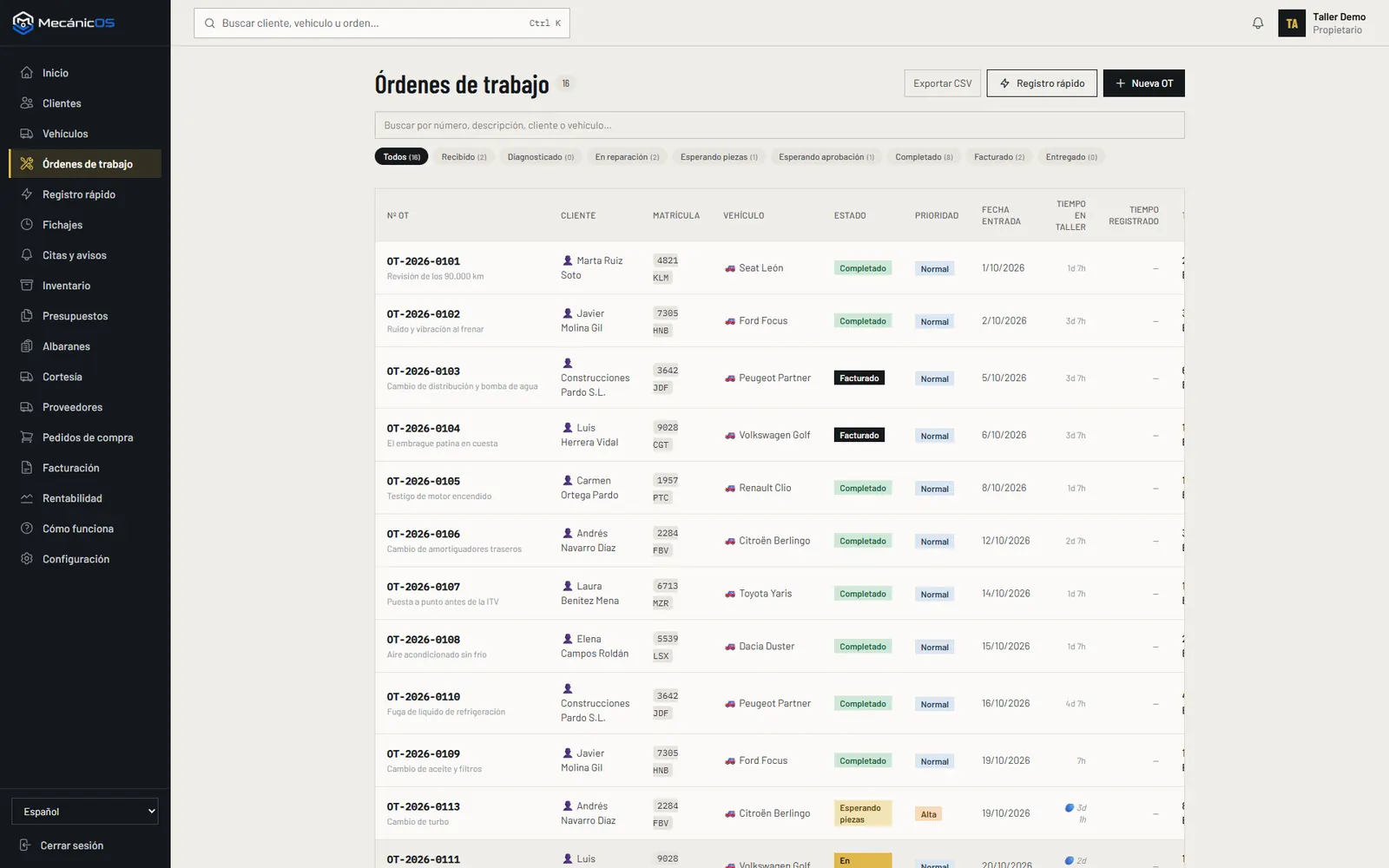Open Citas y avisos bell icon
Image resolution: width=1389 pixels, height=868 pixels.
27,255
